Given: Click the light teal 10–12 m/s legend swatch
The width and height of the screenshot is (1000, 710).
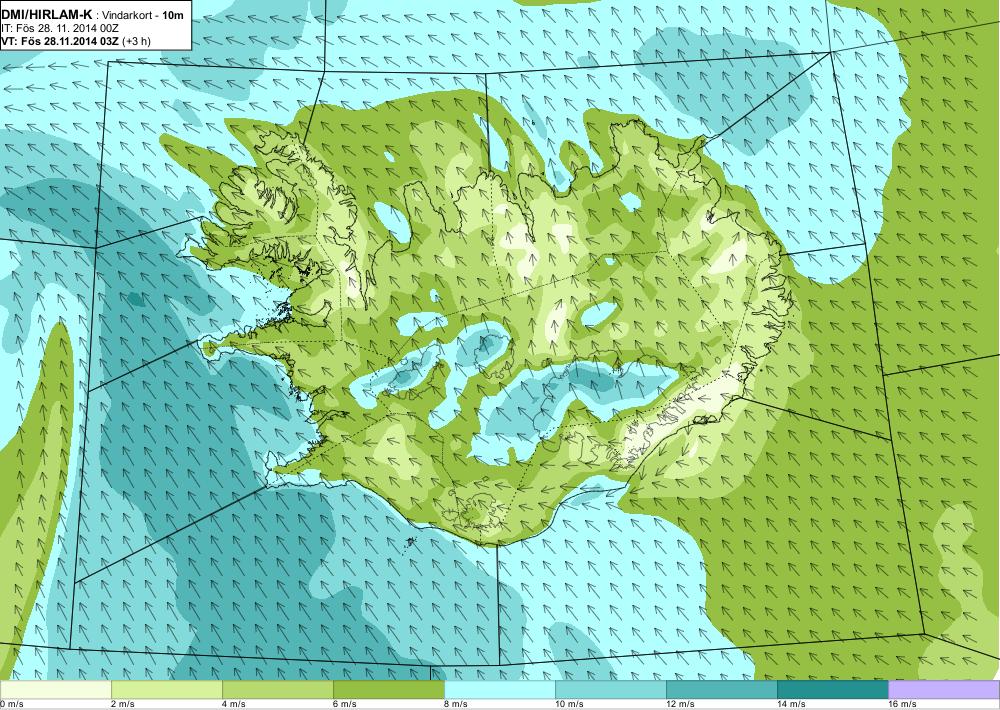Looking at the screenshot, I should click(x=610, y=690).
